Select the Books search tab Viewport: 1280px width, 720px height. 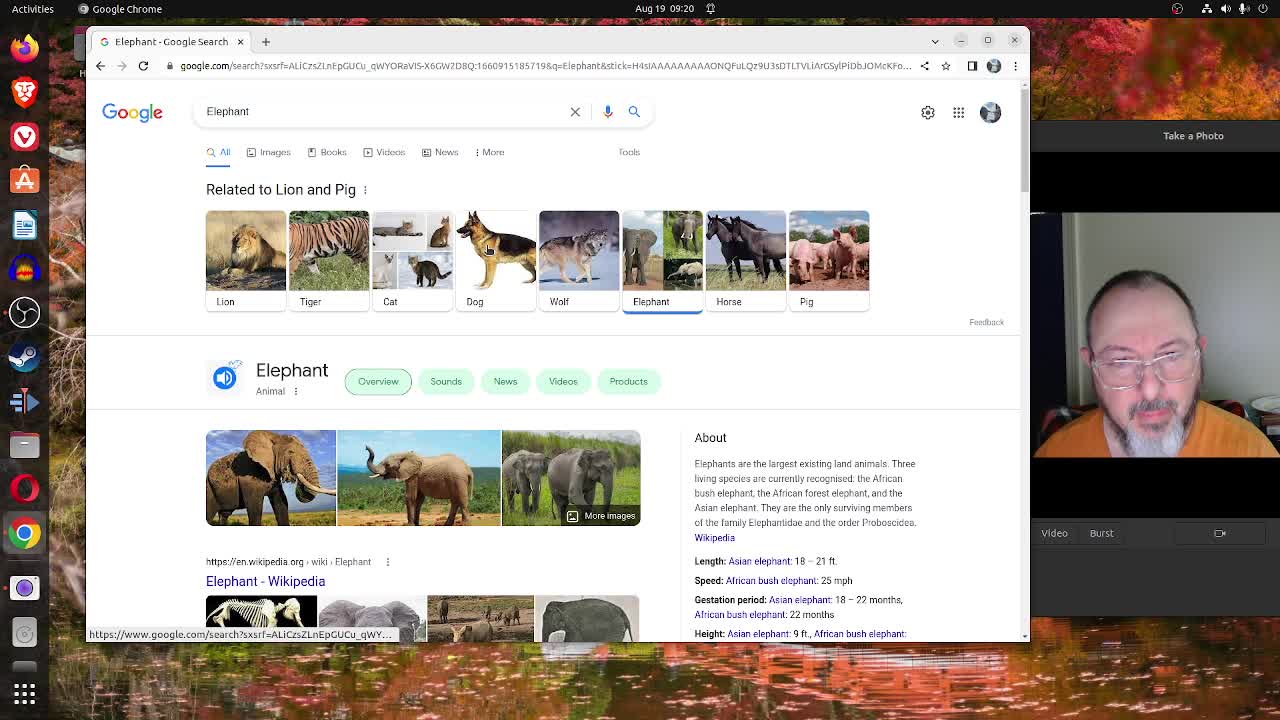[x=327, y=152]
